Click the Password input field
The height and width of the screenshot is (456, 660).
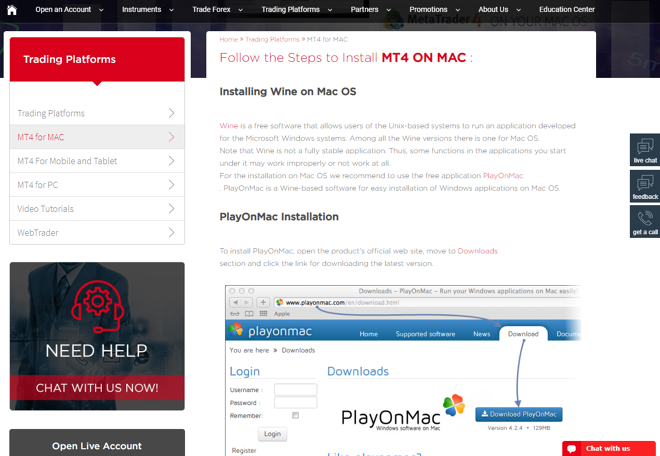point(295,403)
